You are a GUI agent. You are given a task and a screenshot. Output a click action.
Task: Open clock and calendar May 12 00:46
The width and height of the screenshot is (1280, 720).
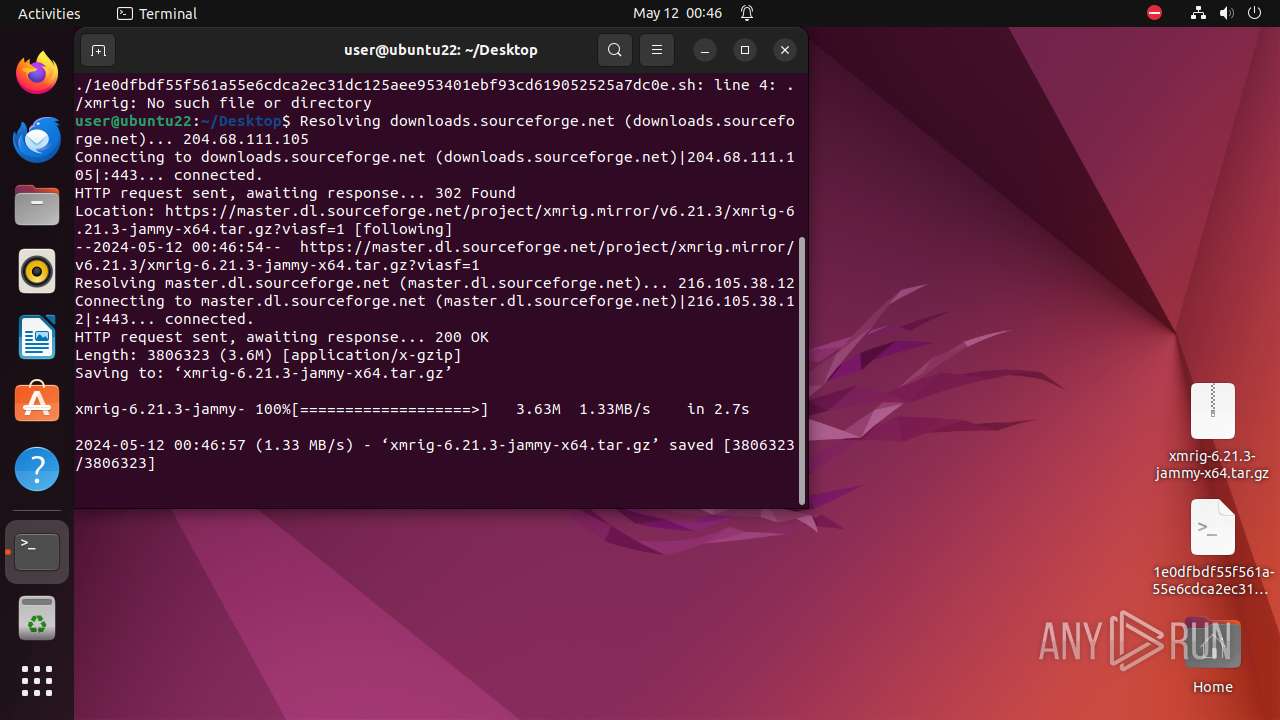pos(677,13)
